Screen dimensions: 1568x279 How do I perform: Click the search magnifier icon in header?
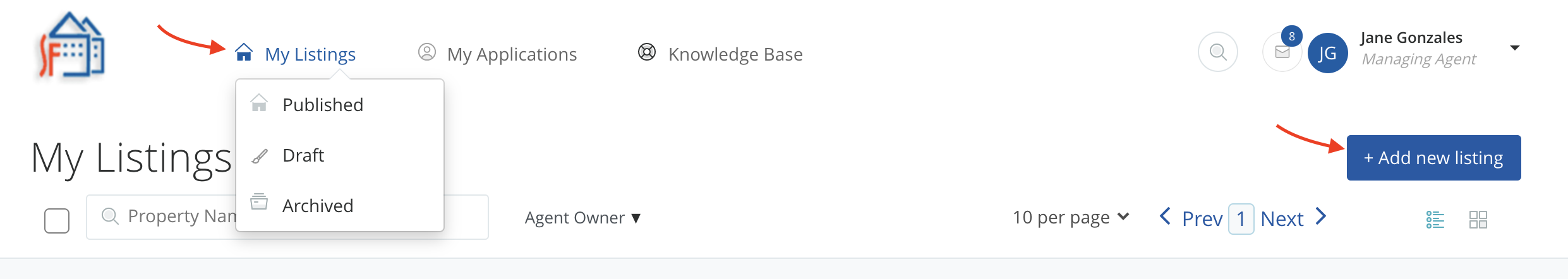[1217, 52]
